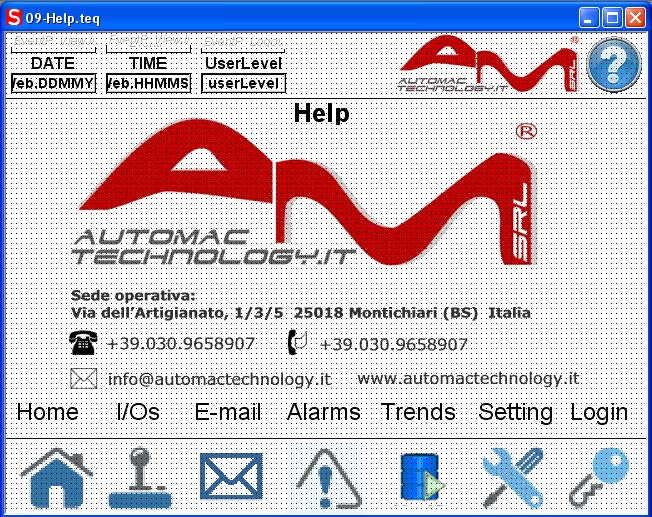Open the Setting wrench and screwdriver icon
Image resolution: width=652 pixels, height=517 pixels.
click(513, 478)
